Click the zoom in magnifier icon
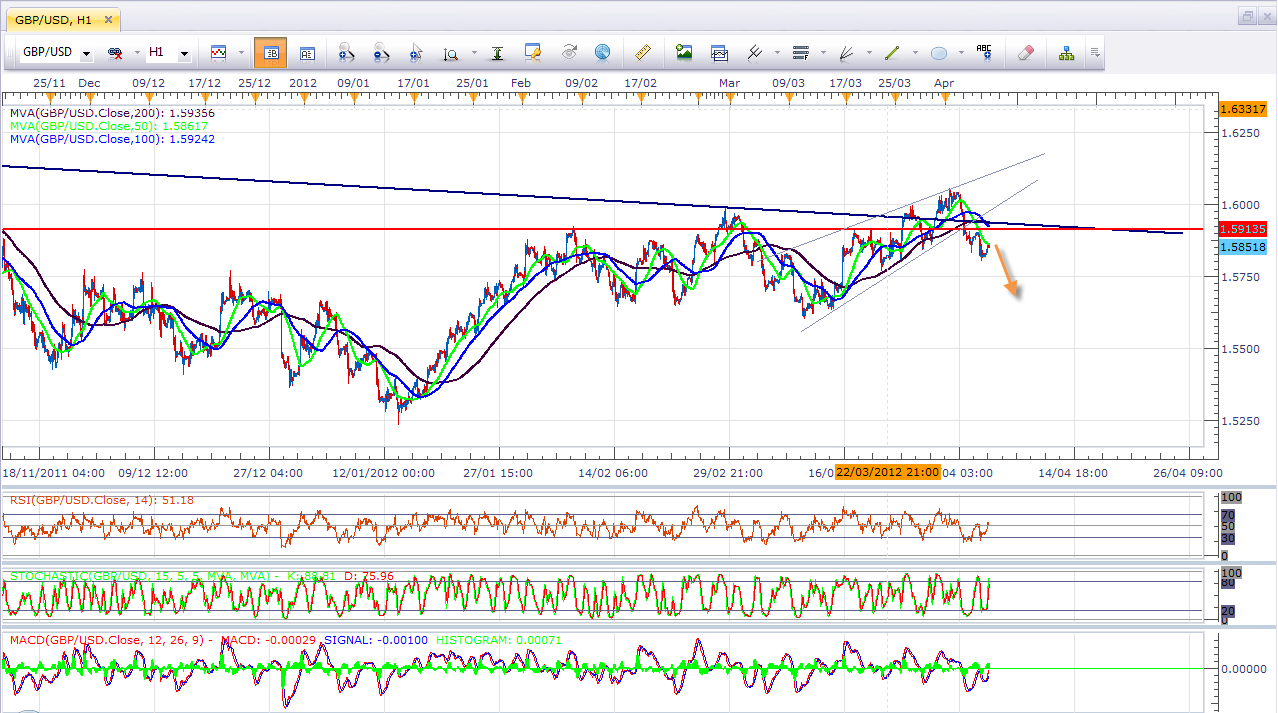The width and height of the screenshot is (1278, 713). 348,53
